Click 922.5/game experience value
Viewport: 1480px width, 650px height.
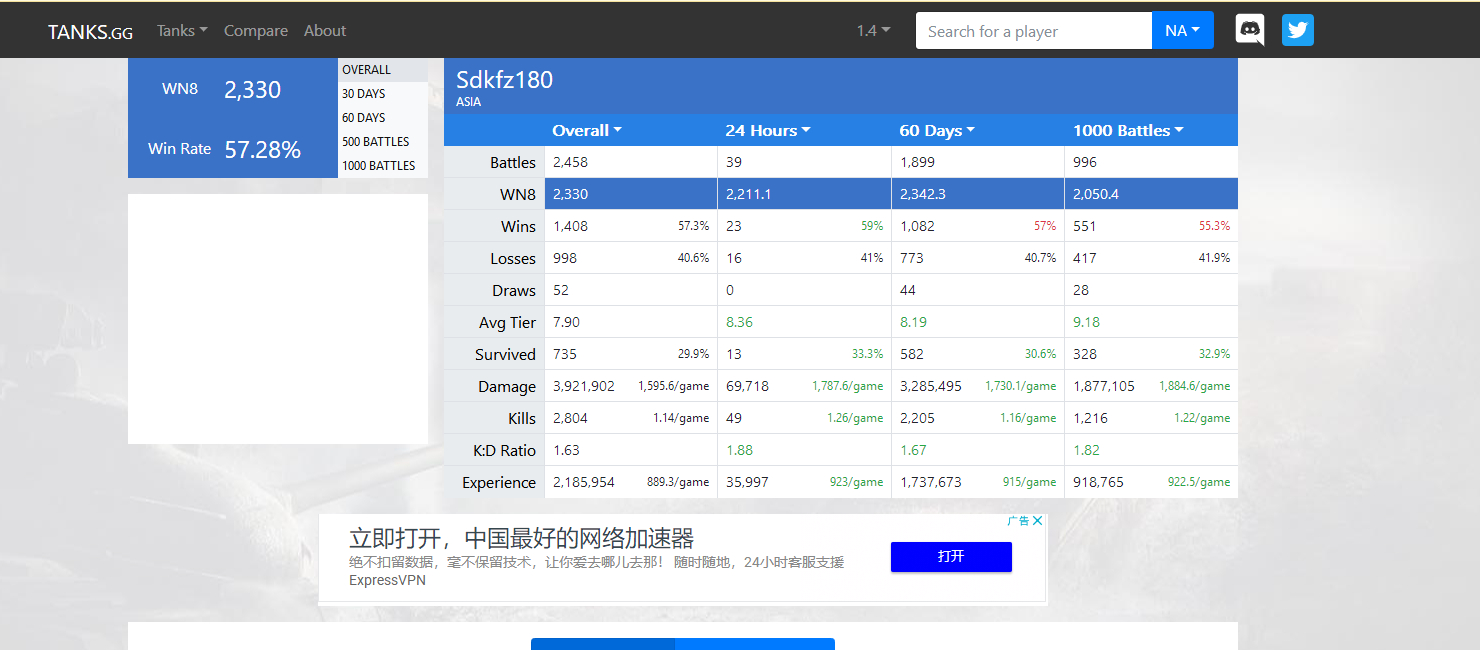point(1199,483)
